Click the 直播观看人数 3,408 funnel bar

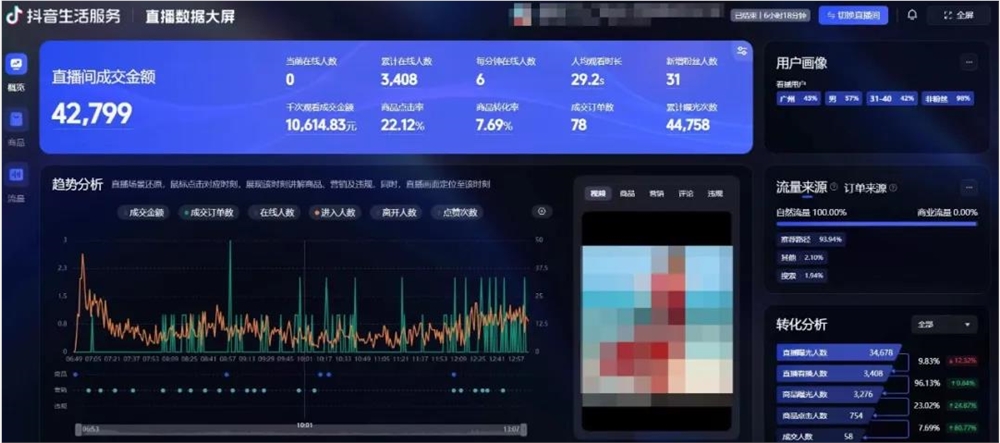point(834,374)
